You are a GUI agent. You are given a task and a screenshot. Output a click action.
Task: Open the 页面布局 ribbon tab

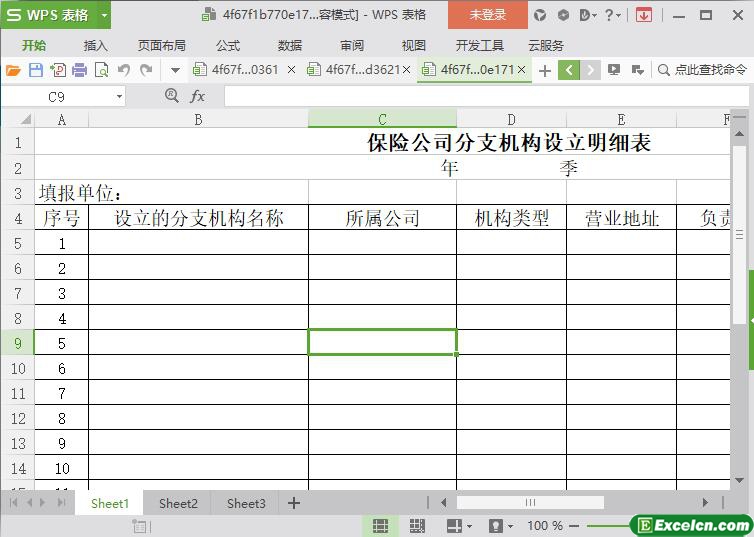tap(162, 46)
